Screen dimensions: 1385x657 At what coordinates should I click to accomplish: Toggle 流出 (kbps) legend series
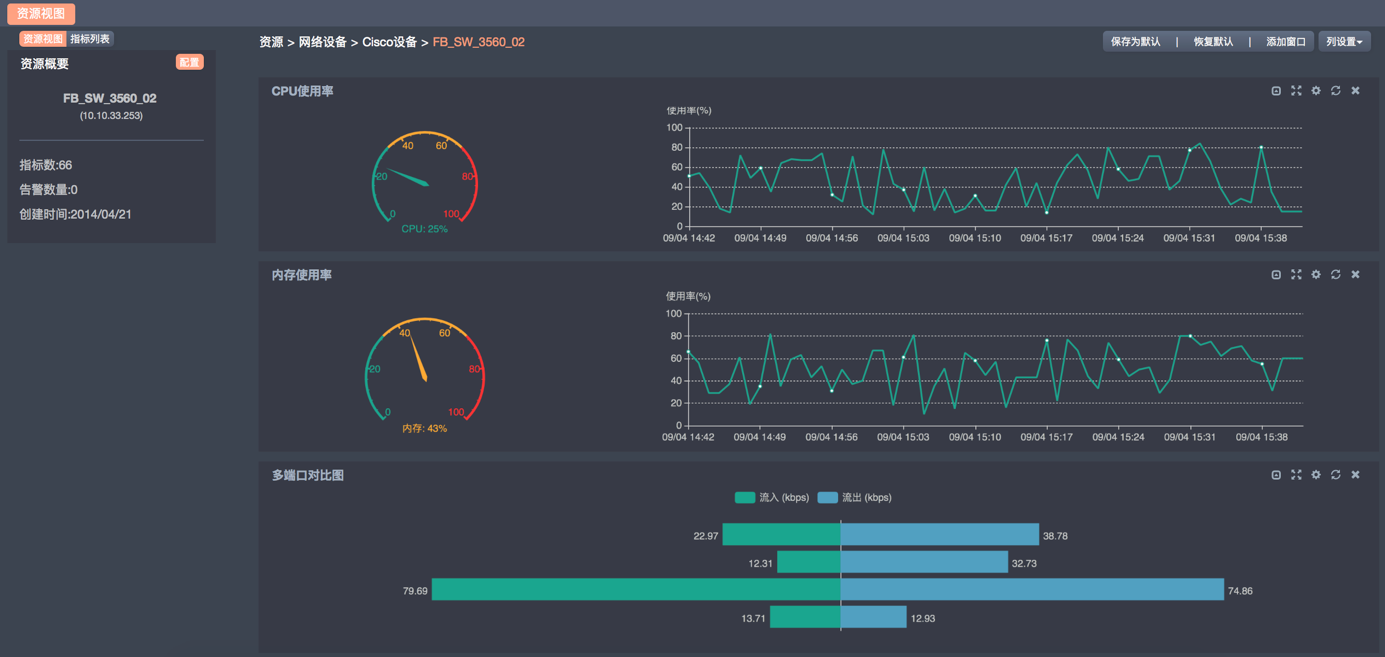coord(854,498)
